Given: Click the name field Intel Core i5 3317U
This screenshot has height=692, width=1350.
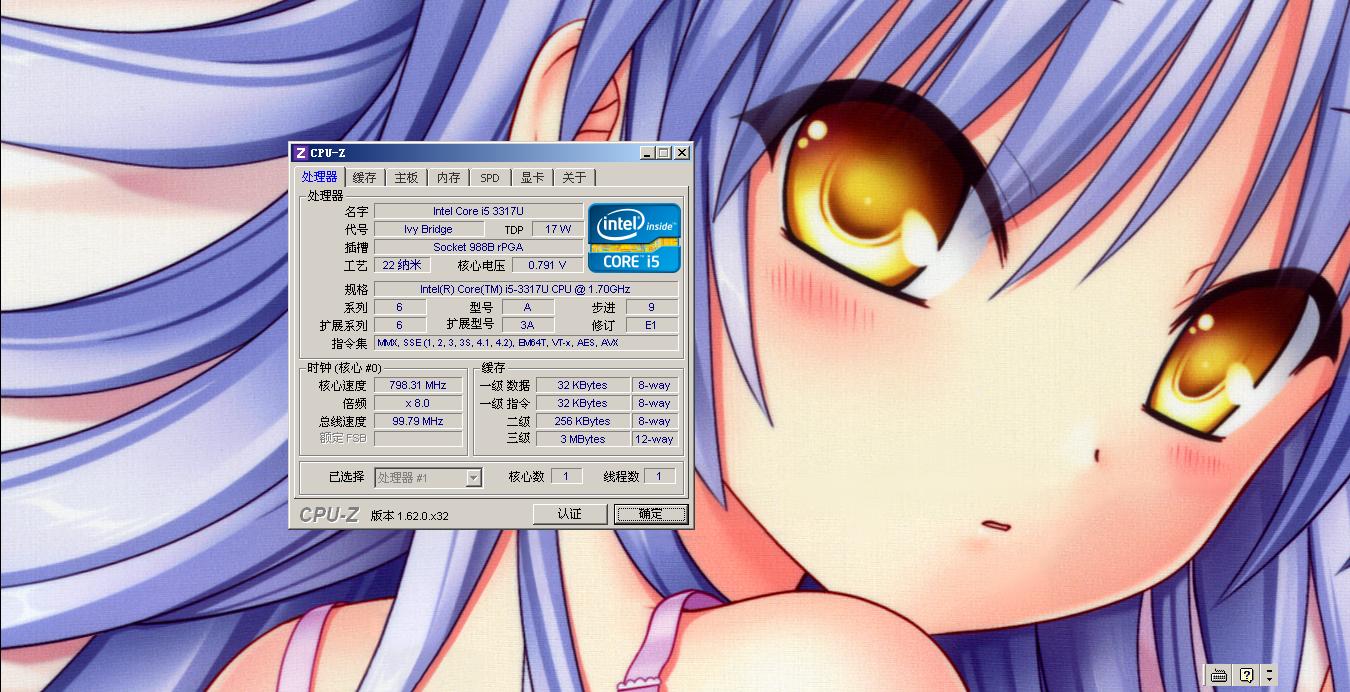Looking at the screenshot, I should pyautogui.click(x=478, y=211).
